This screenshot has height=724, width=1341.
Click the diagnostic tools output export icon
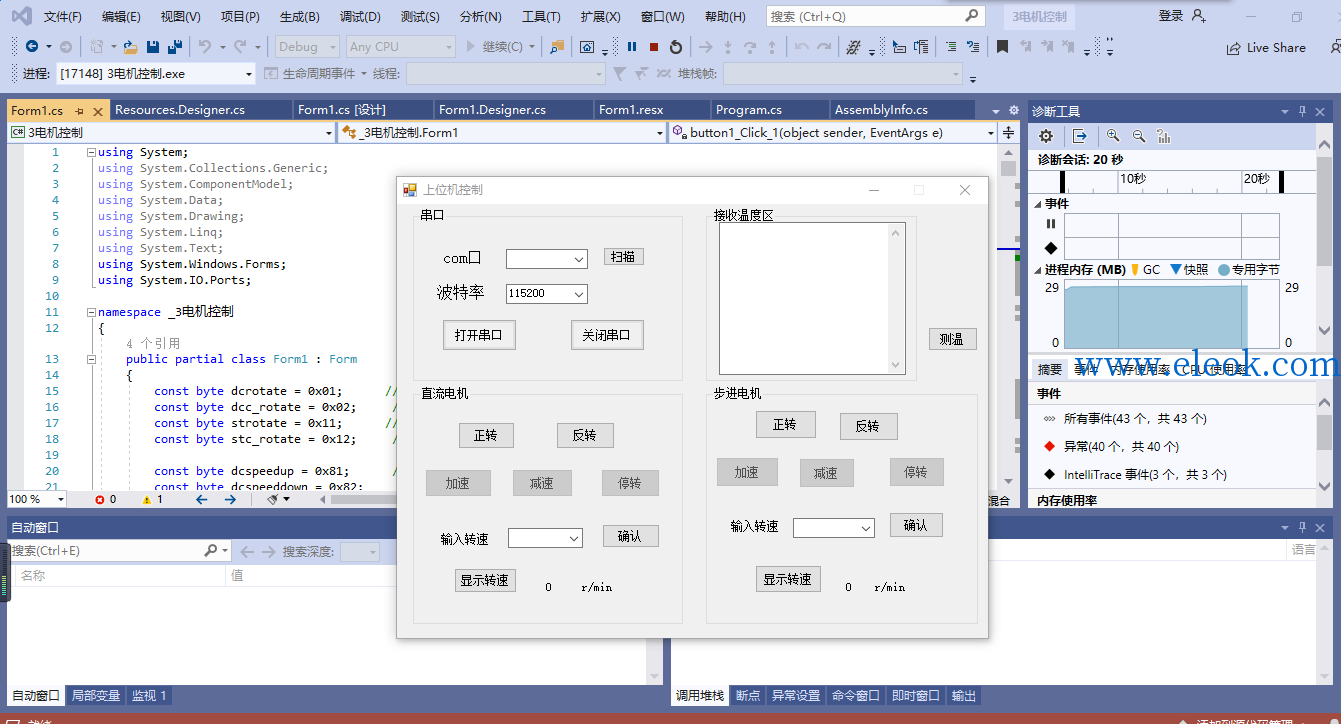tap(1080, 136)
